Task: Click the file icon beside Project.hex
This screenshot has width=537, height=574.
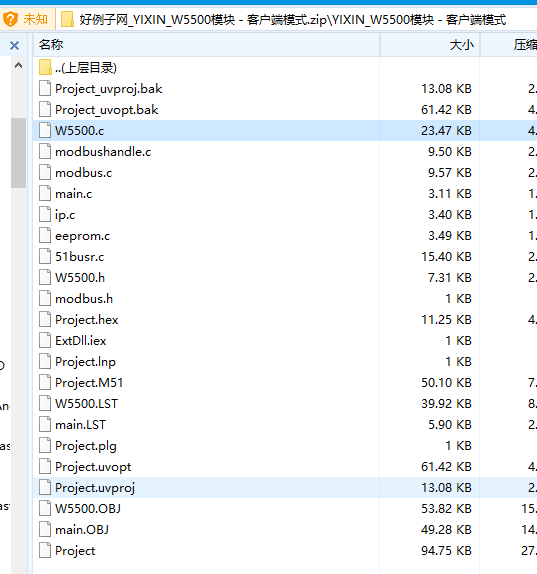Action: tap(45, 320)
